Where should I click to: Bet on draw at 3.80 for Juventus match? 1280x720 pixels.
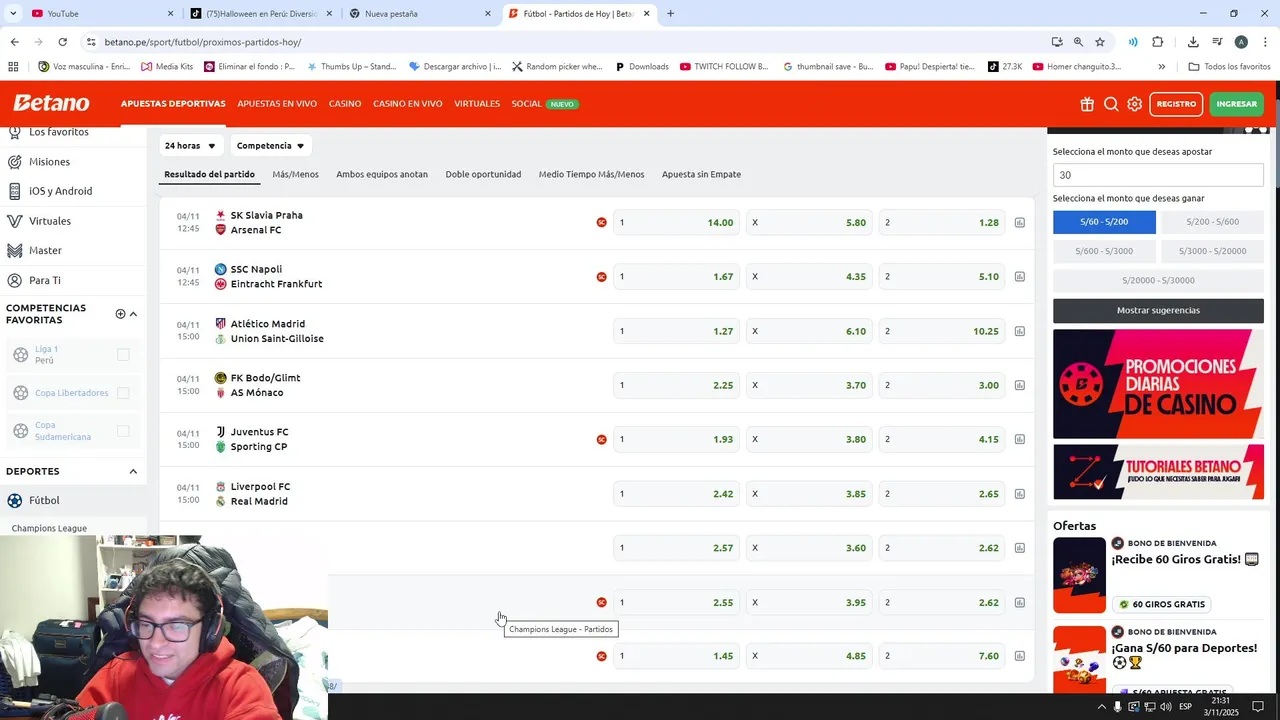tap(809, 439)
